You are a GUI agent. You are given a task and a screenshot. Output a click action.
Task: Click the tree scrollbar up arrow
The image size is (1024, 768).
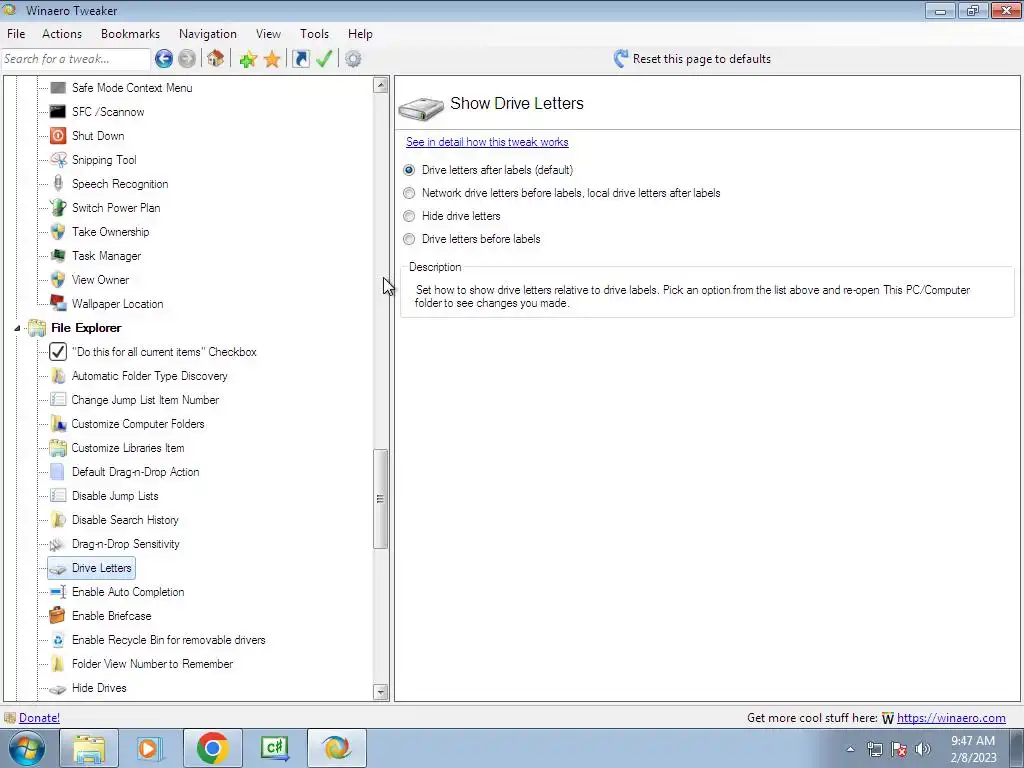(381, 85)
